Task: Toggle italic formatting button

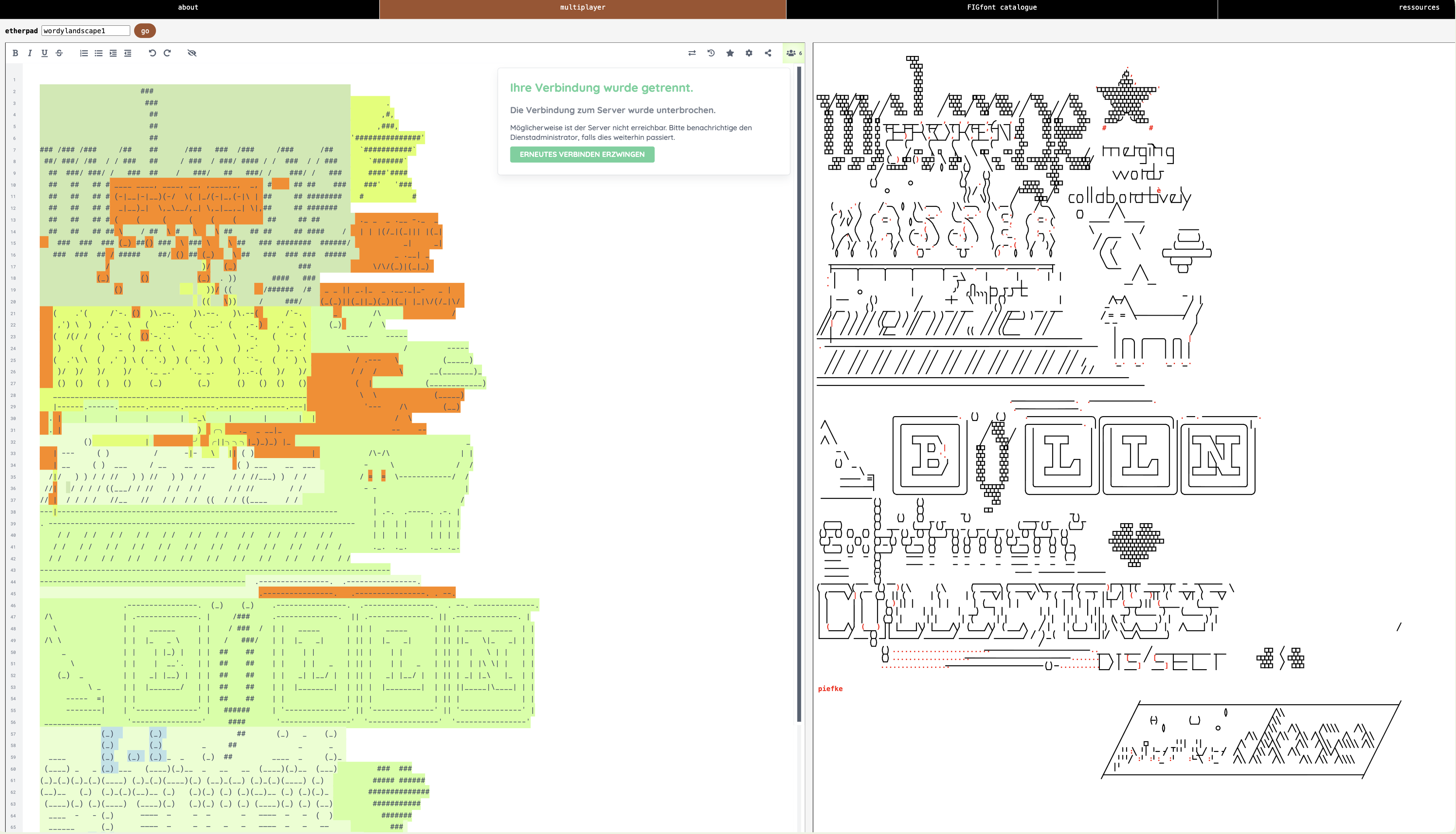Action: pos(30,53)
